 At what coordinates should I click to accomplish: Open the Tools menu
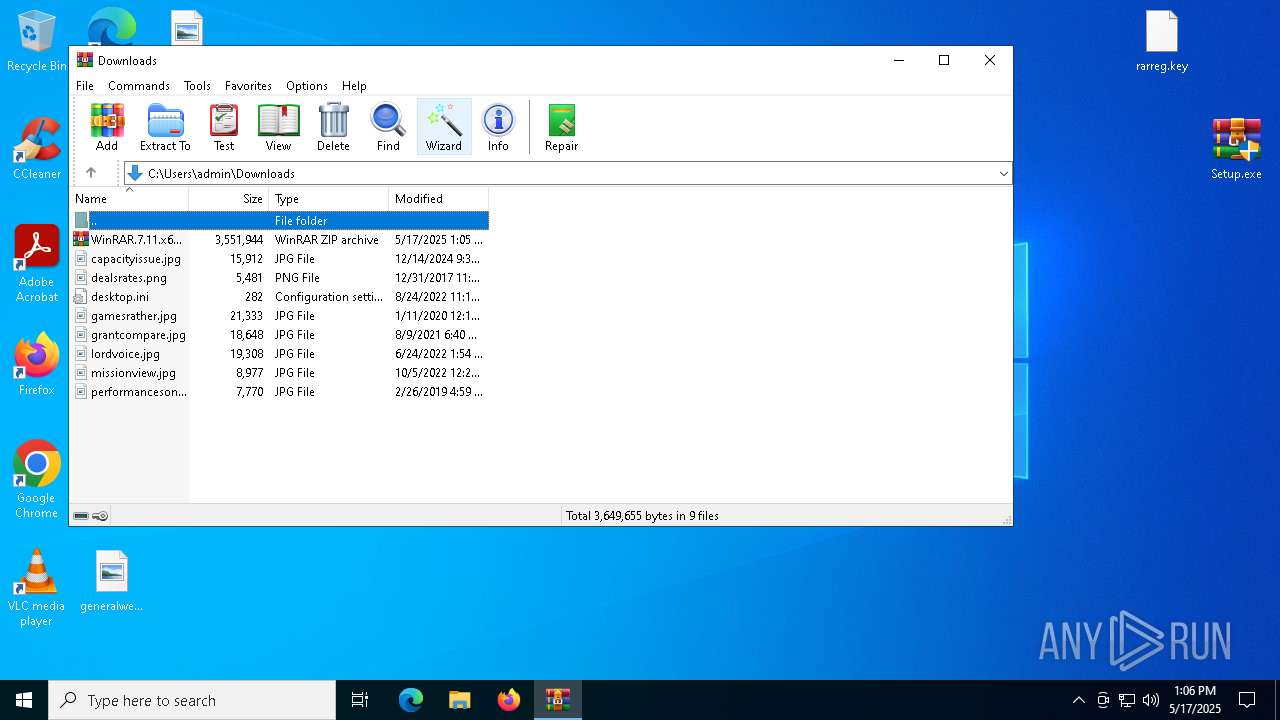[x=197, y=86]
